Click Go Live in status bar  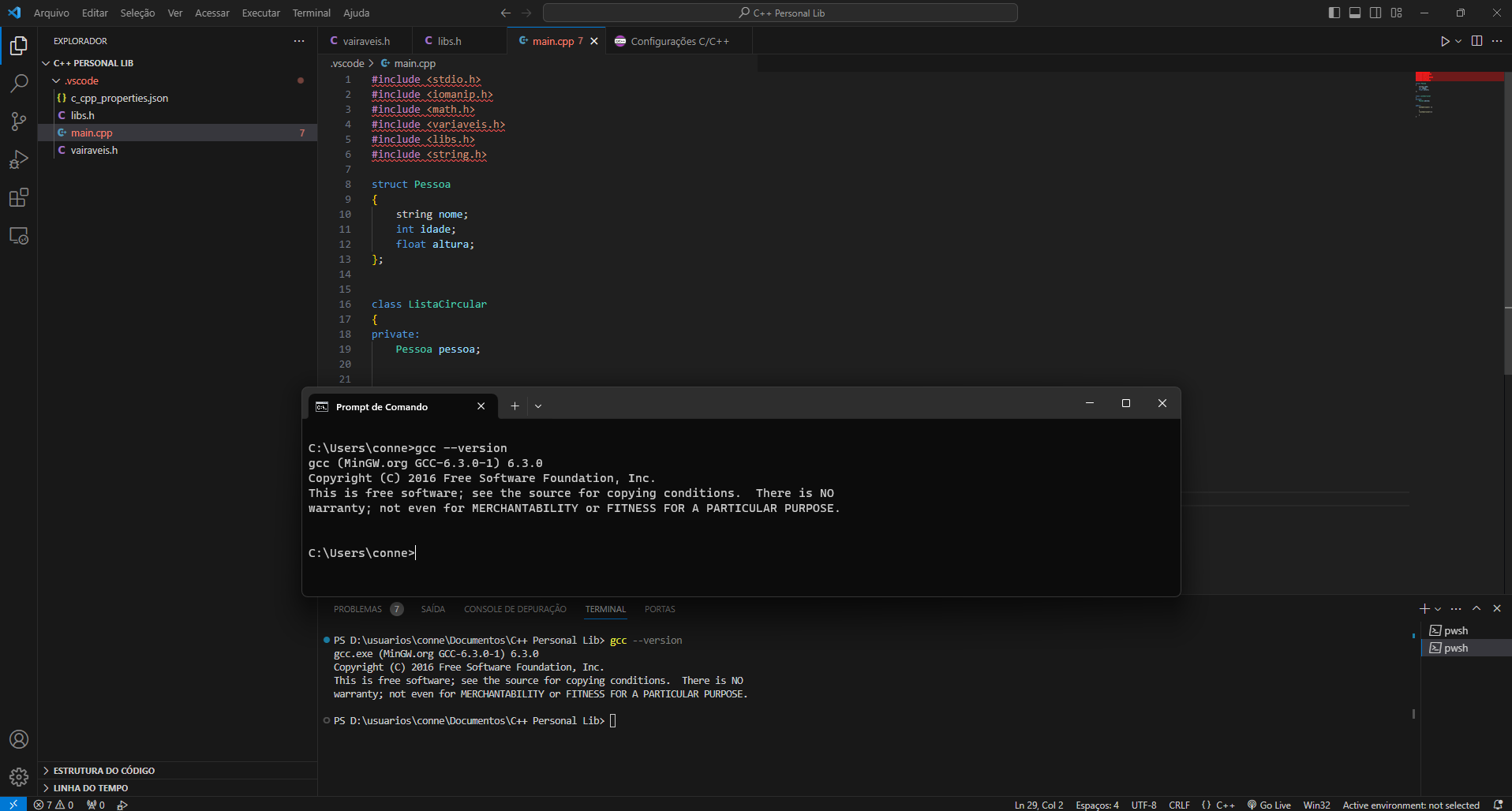coord(1269,805)
